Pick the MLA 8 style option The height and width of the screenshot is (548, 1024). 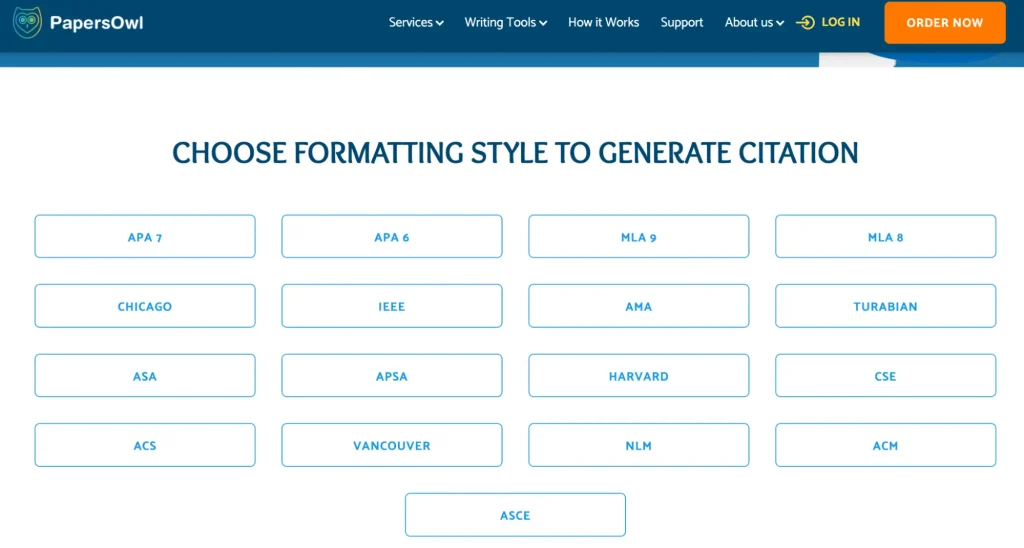tap(886, 237)
